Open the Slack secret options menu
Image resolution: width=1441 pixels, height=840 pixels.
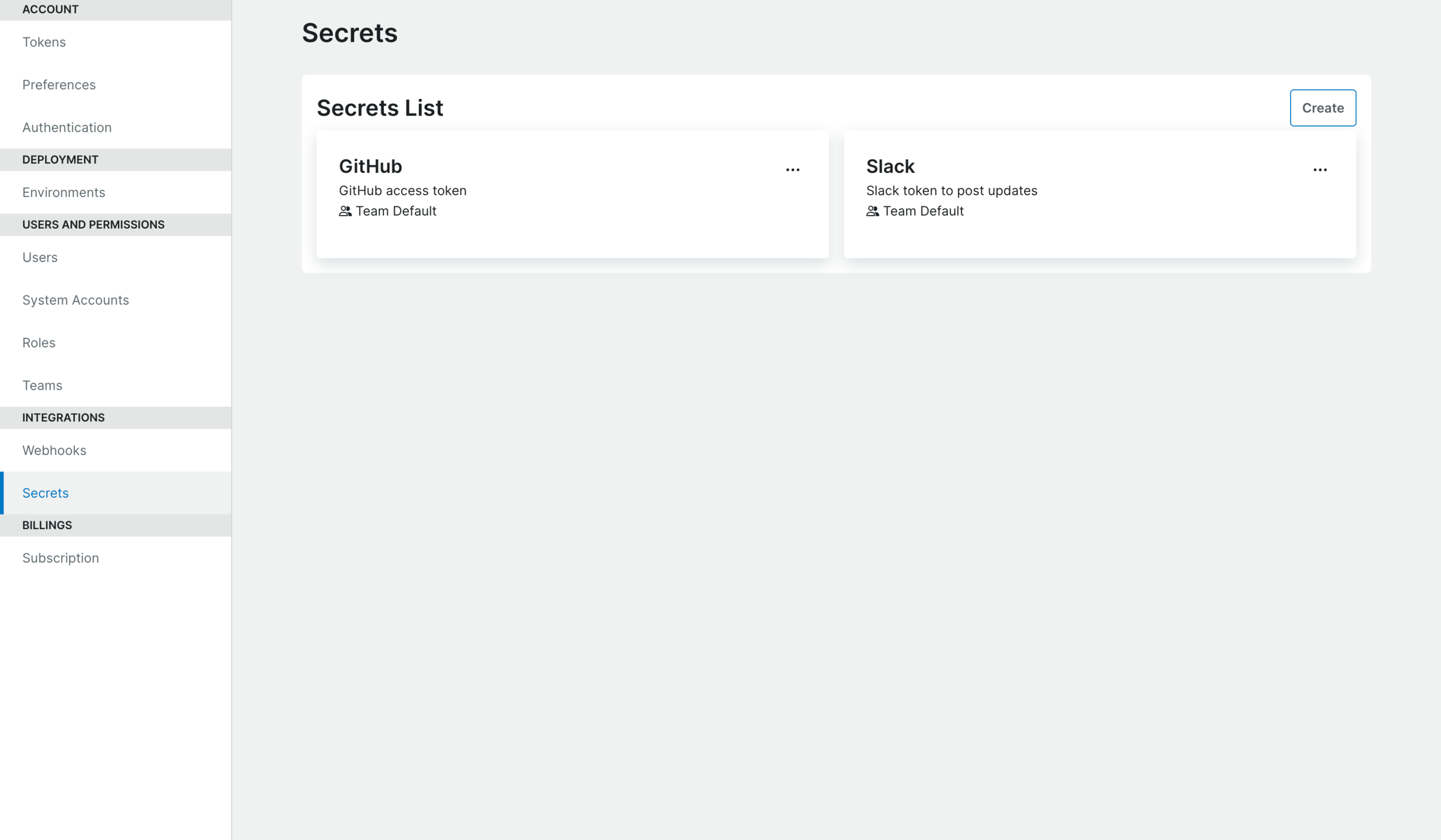click(x=1321, y=168)
